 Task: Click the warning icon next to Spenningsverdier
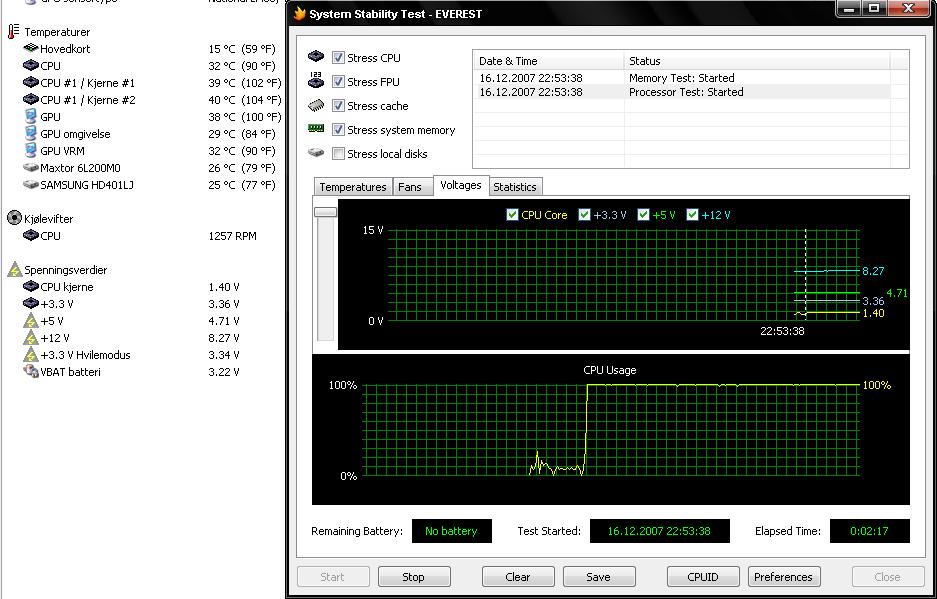(15, 270)
